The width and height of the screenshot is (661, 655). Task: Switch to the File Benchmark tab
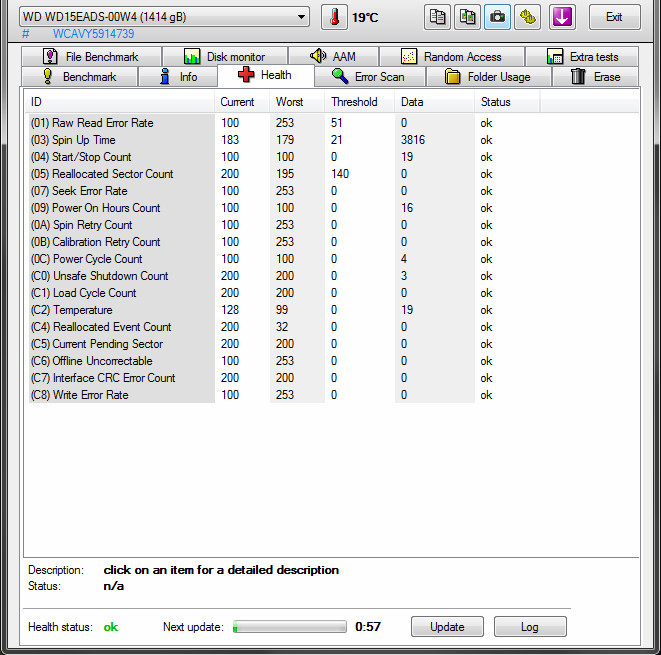point(91,56)
